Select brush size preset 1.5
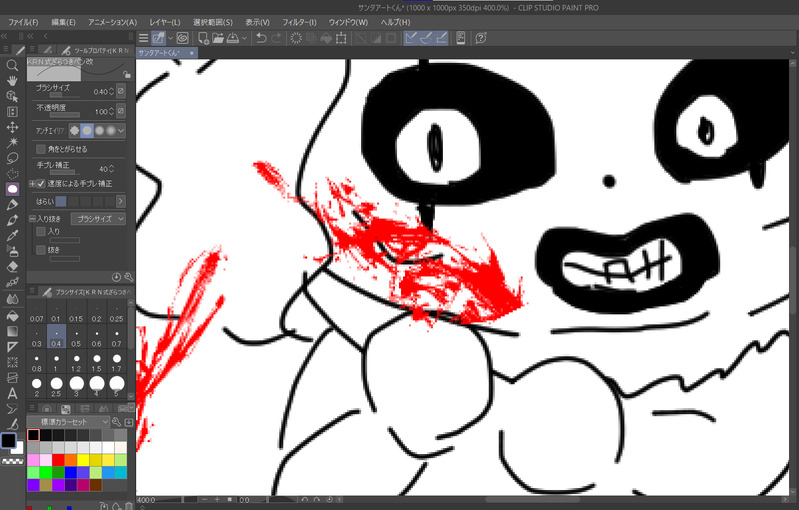Screen dimensions: 799x510 [97, 363]
